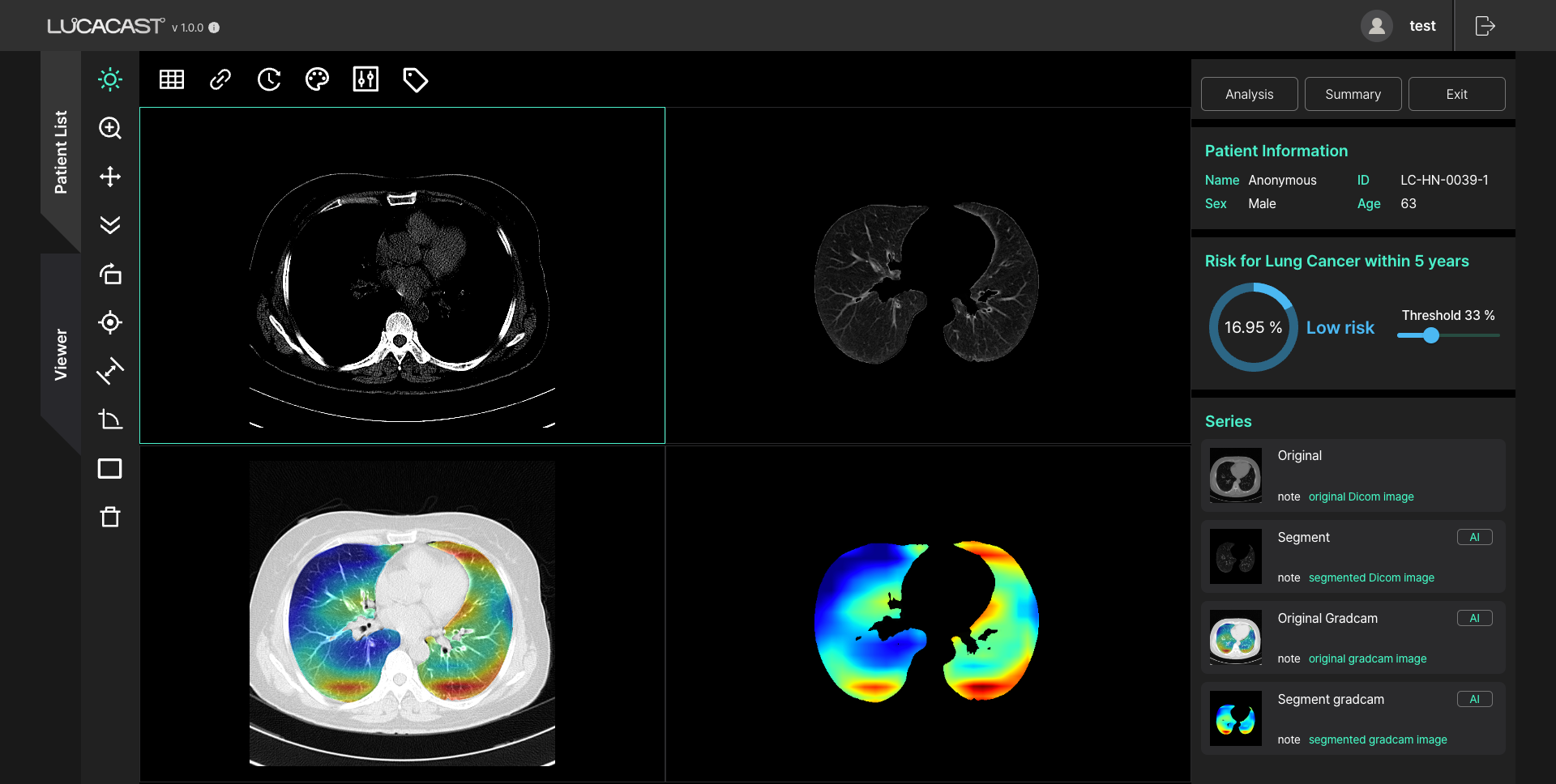Click the AI badge on Segment gradcam
Screen dimensions: 1556x784
pos(1474,699)
